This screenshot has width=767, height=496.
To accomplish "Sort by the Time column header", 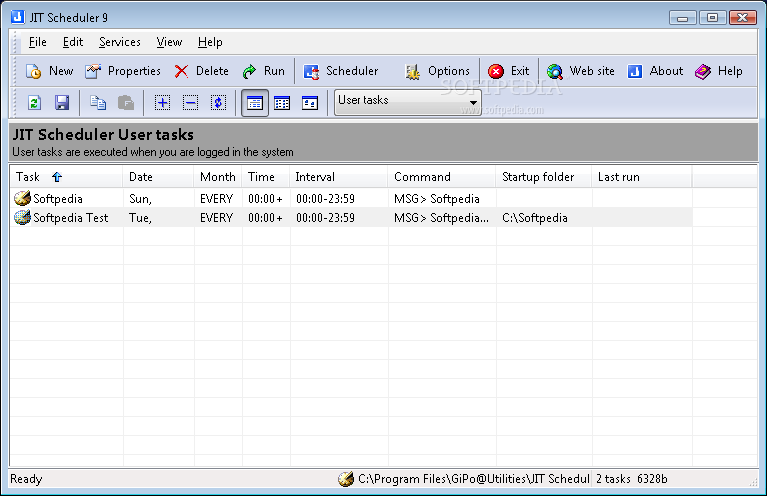I will (x=266, y=177).
